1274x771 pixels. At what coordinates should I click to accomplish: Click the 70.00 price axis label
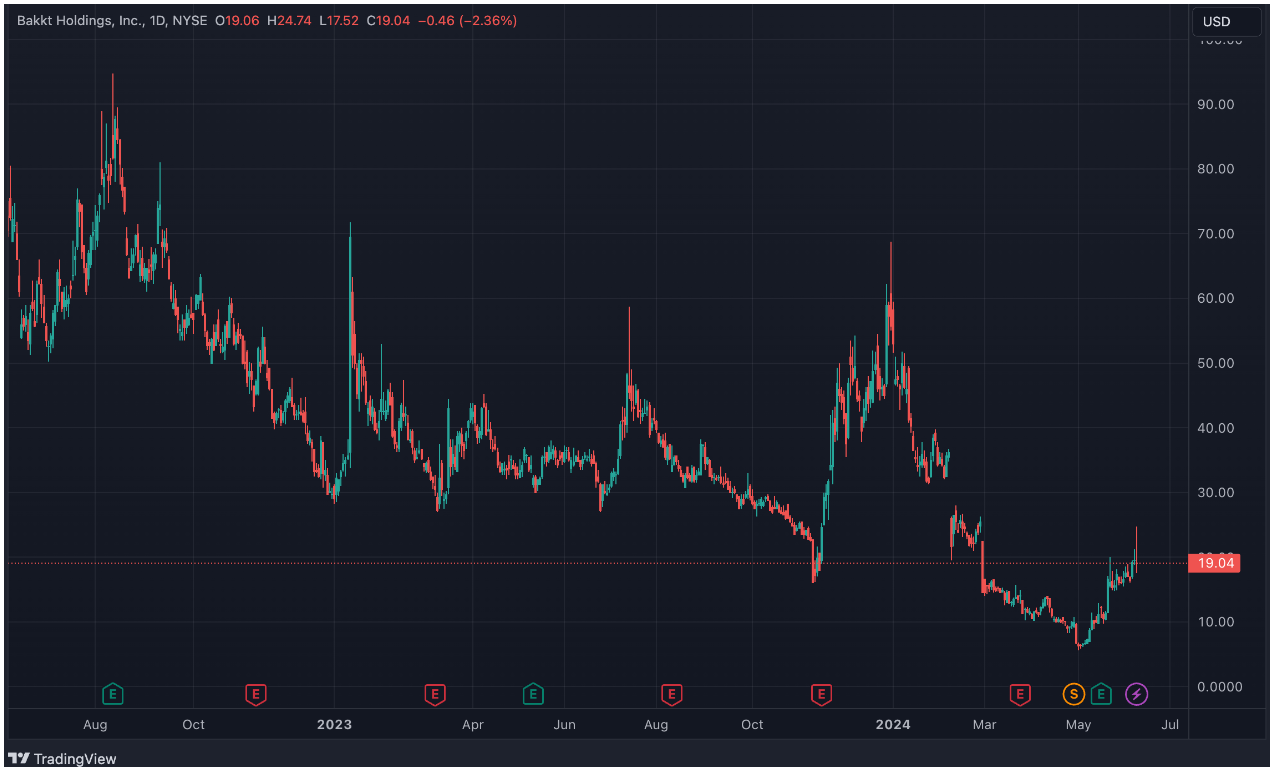coord(1217,234)
